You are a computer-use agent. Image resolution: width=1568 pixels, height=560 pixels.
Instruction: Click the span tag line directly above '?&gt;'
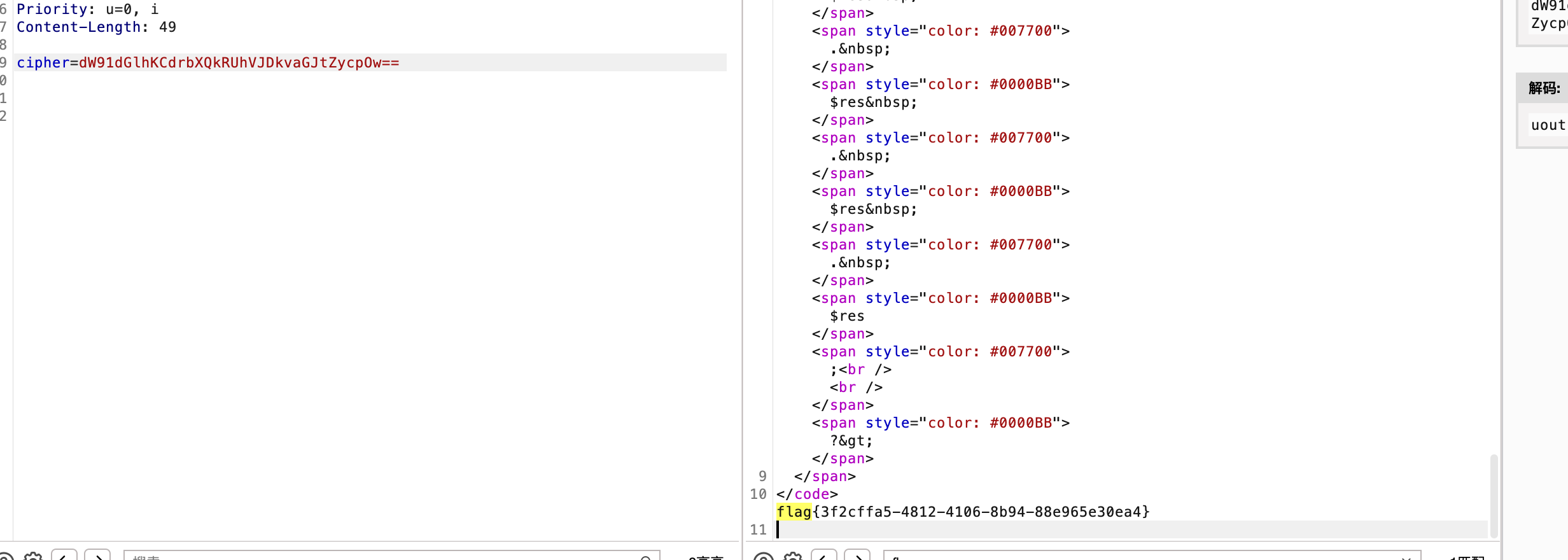click(941, 423)
